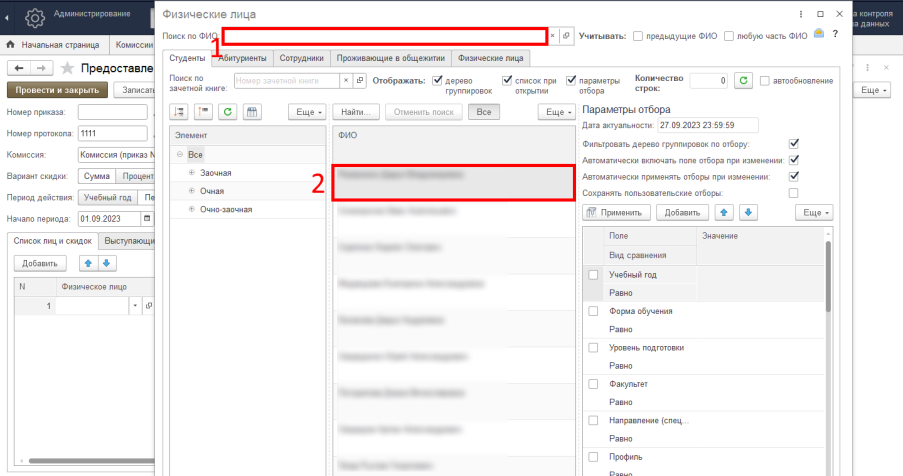Move the filter row down with blue arrow
The height and width of the screenshot is (476, 903).
click(x=748, y=212)
